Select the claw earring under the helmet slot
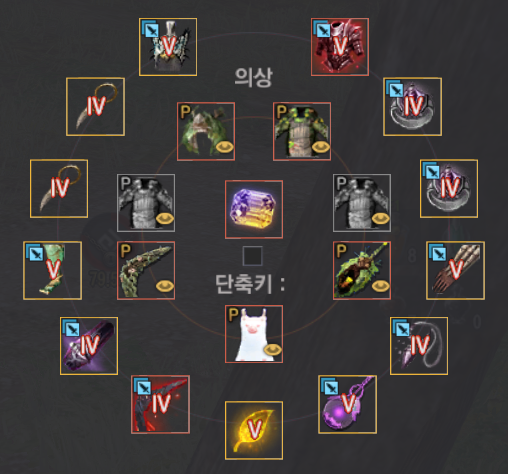The image size is (508, 474). tap(95, 107)
